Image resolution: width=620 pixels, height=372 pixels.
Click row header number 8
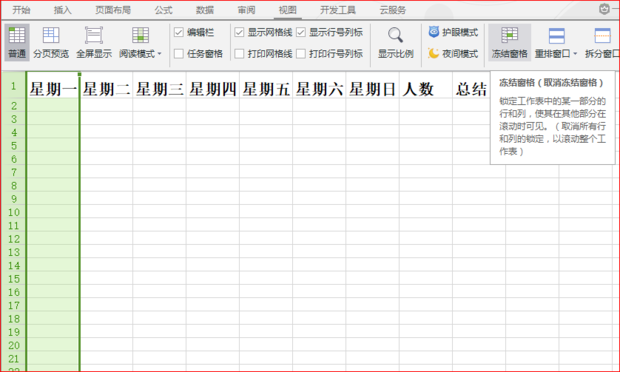(x=13, y=185)
